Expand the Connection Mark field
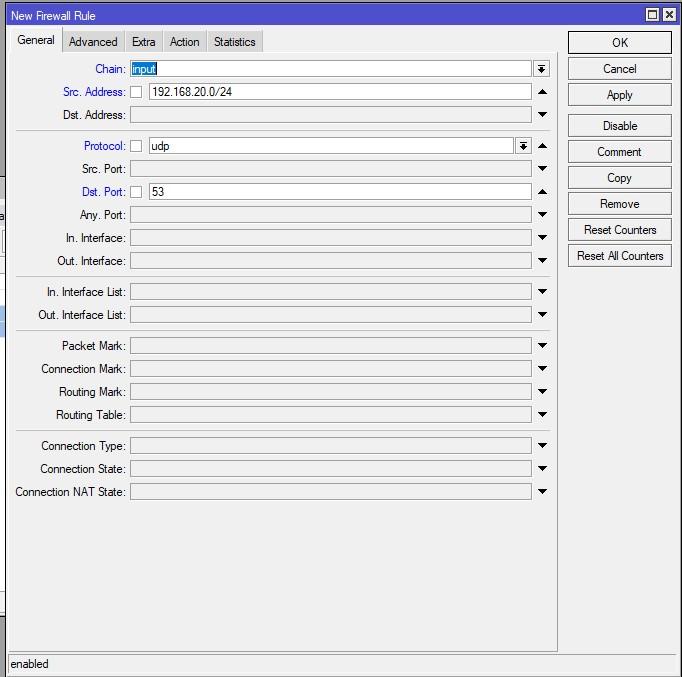Viewport: 682px width, 677px height. (542, 369)
